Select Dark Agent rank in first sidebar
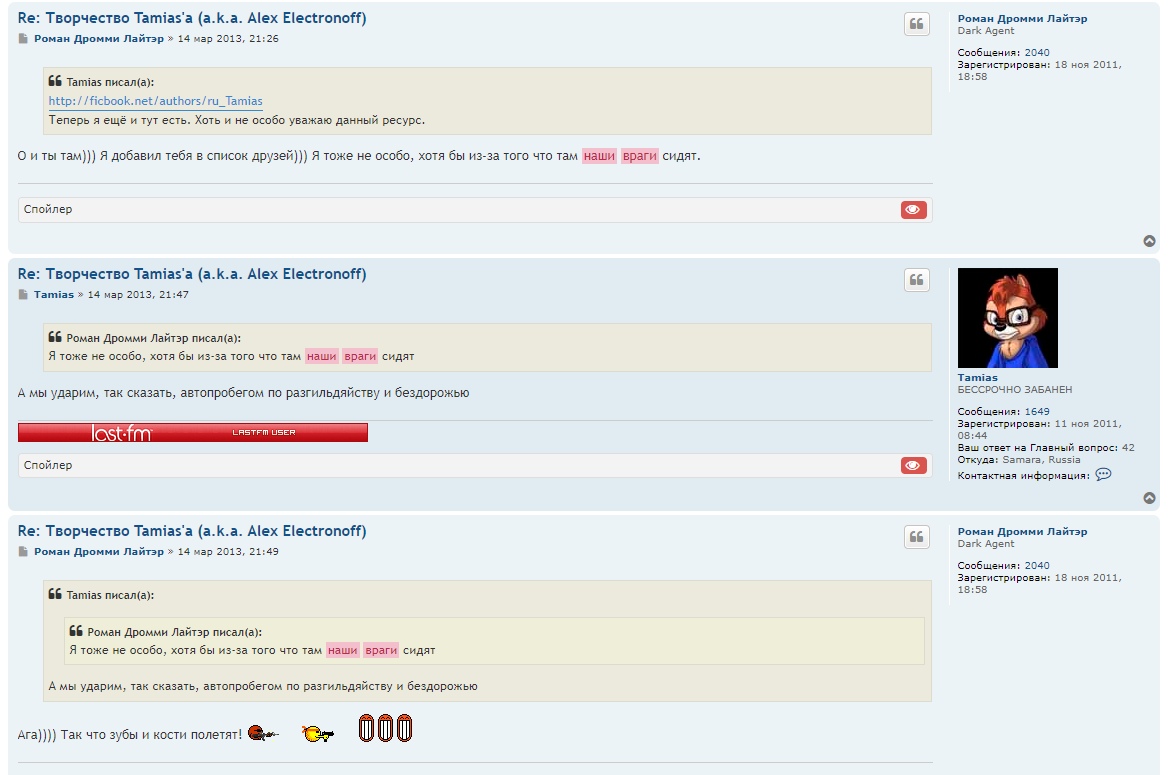 (986, 31)
